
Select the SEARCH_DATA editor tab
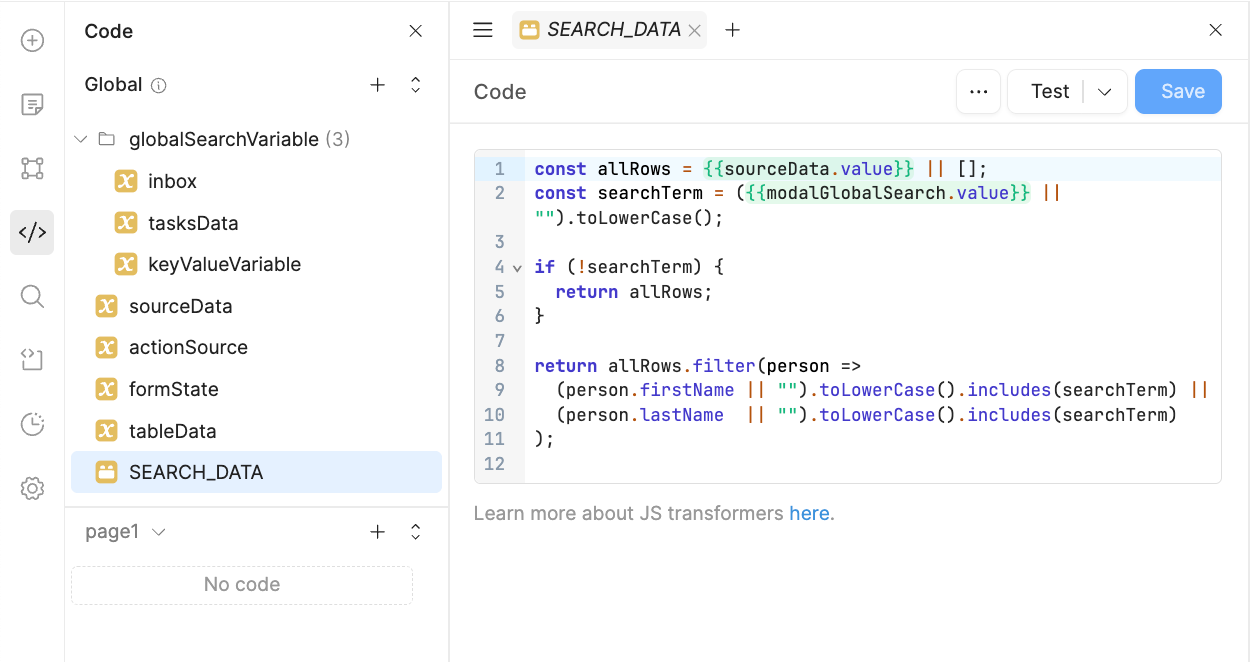pos(612,30)
